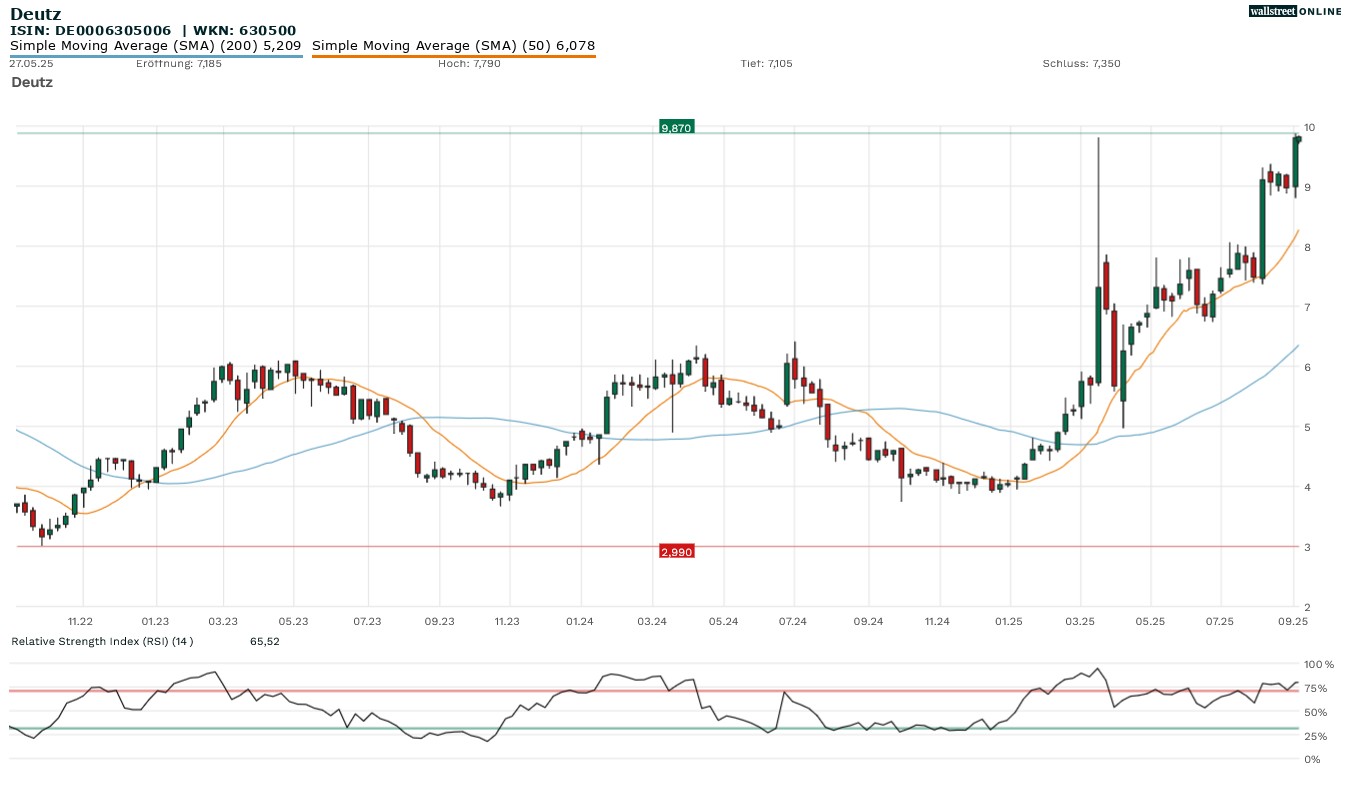1349x786 pixels.
Task: Click the price axis label 3
Action: (x=1306, y=547)
